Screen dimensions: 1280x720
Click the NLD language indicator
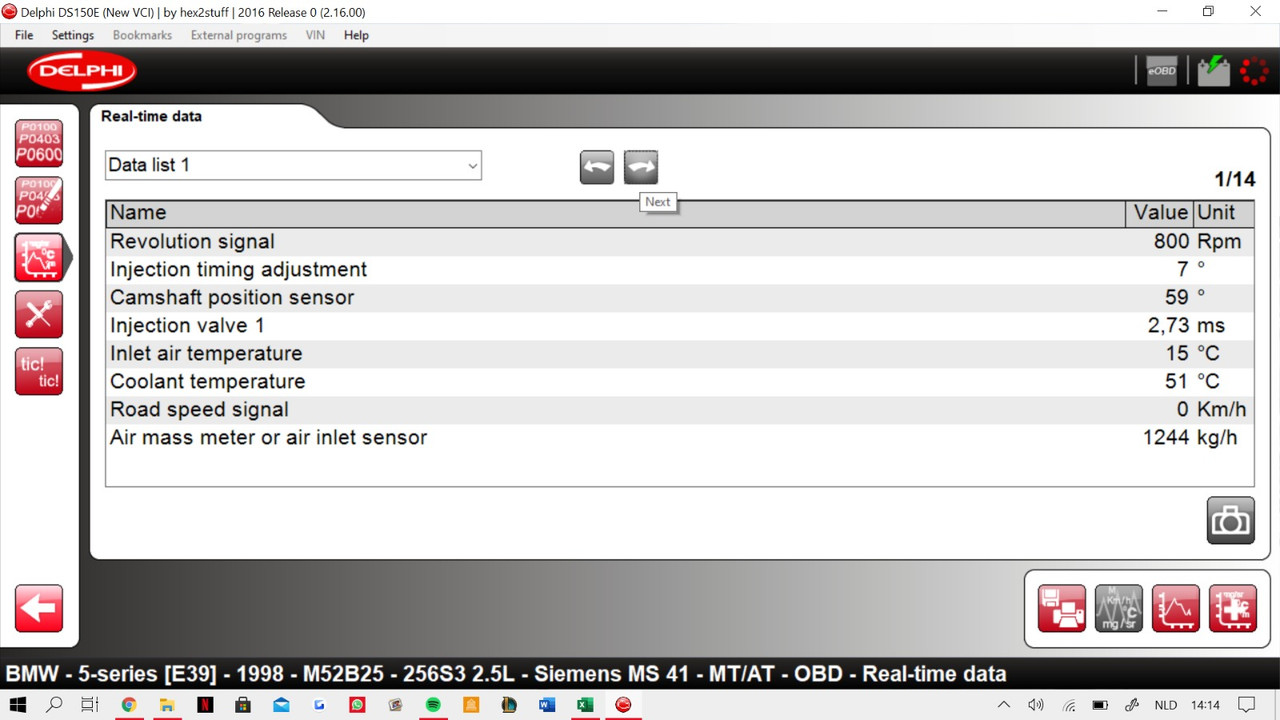pyautogui.click(x=1166, y=705)
